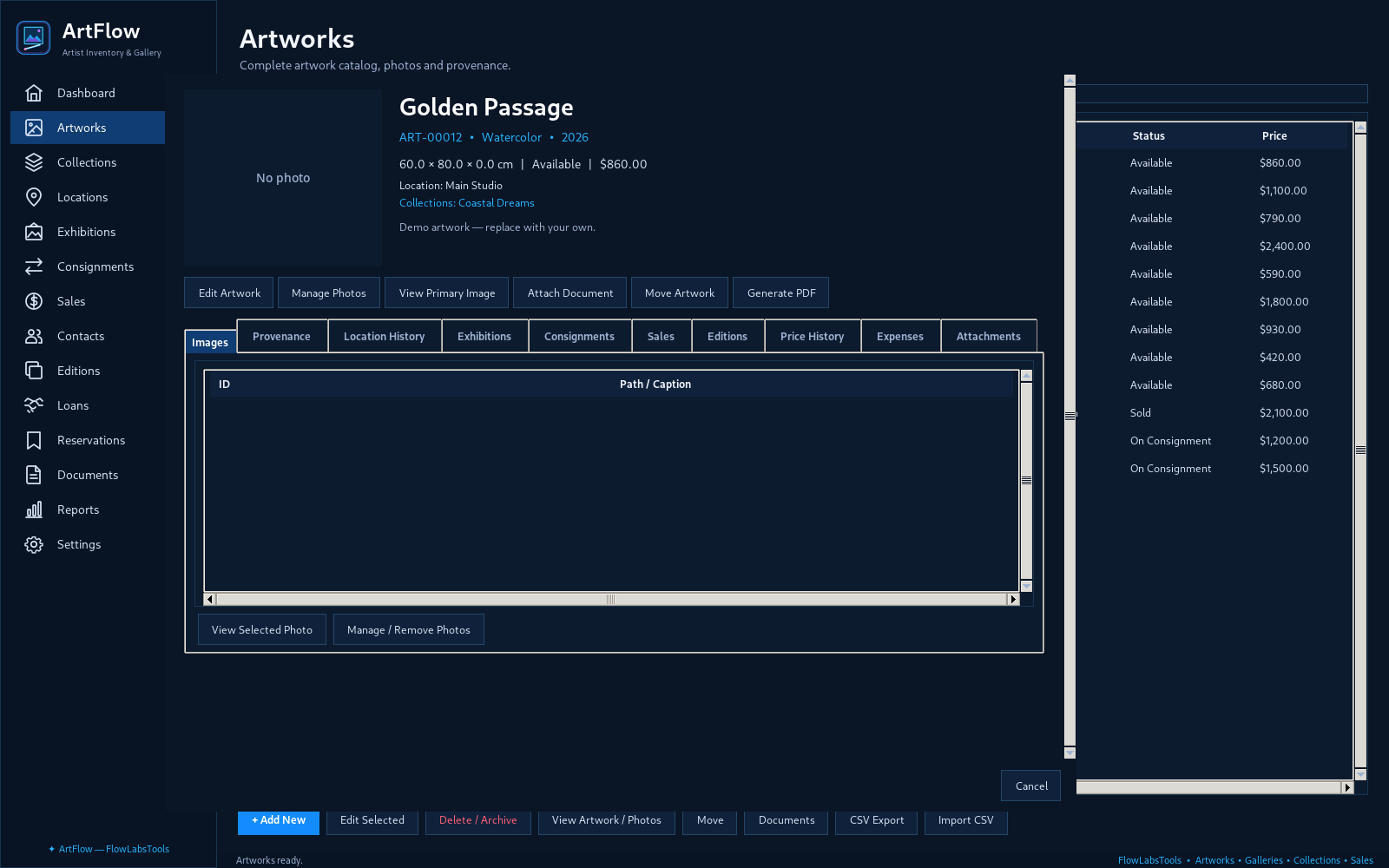The height and width of the screenshot is (868, 1389).
Task: Click the + Add New button
Action: (x=279, y=821)
